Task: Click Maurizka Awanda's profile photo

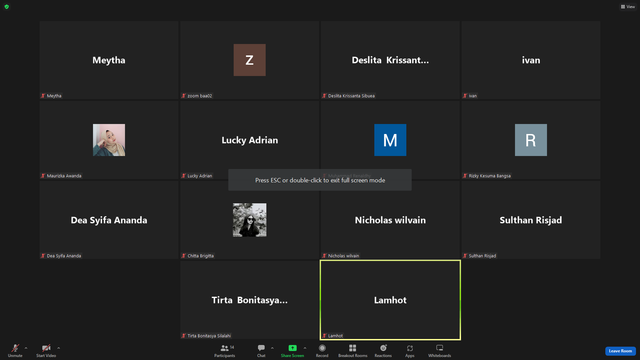Action: click(x=109, y=140)
